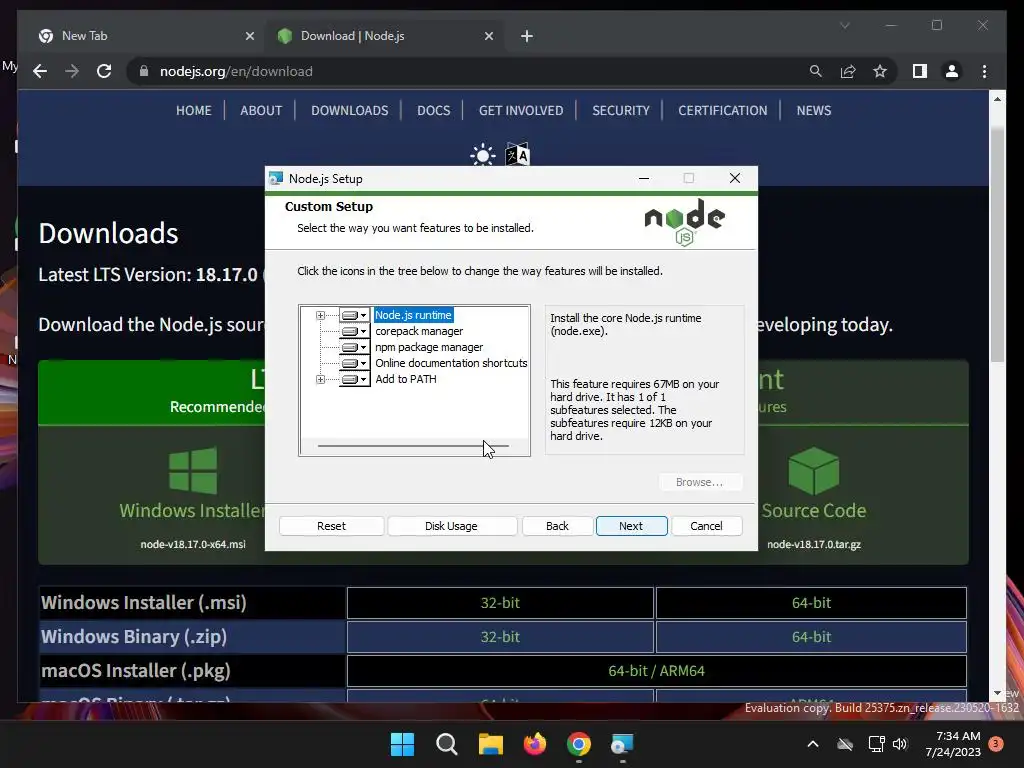Download 64-bit Windows Binary (.zip)
Viewport: 1024px width, 768px height.
[811, 637]
